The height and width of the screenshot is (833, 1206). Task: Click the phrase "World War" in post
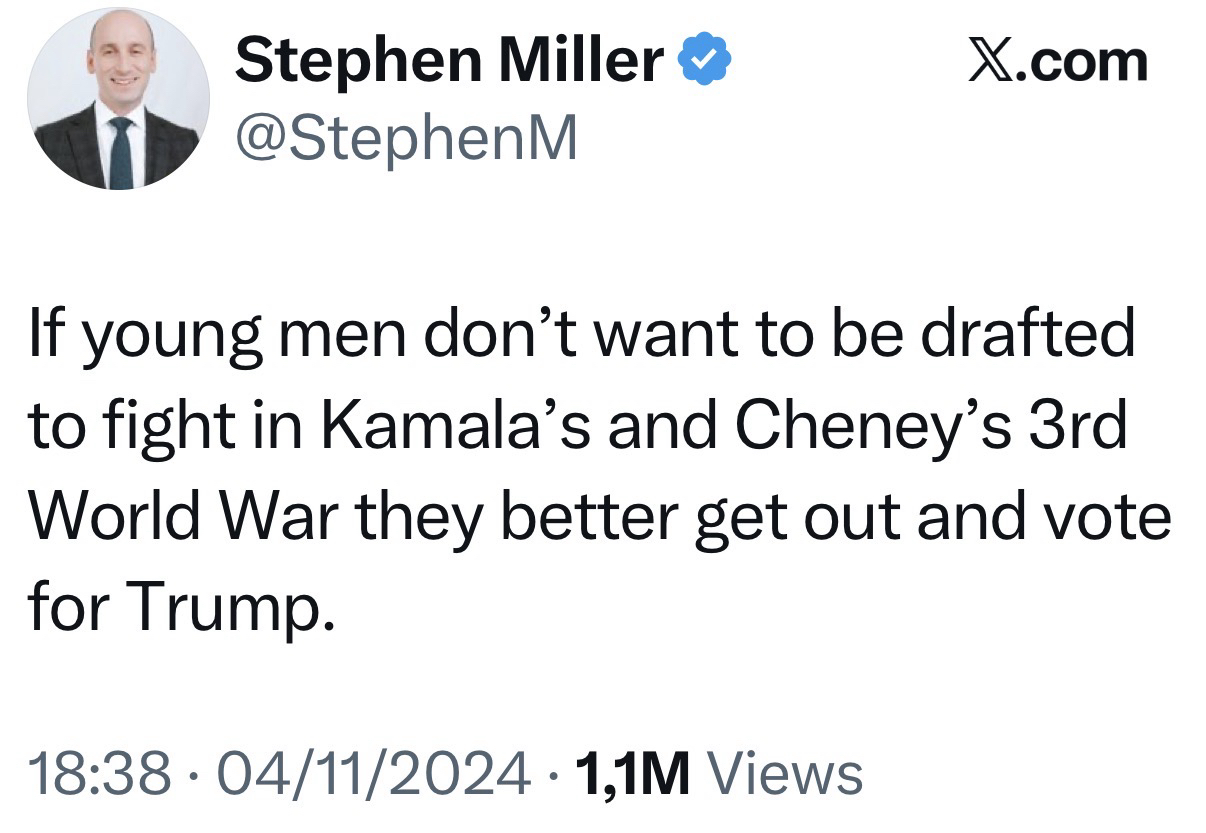(x=184, y=514)
